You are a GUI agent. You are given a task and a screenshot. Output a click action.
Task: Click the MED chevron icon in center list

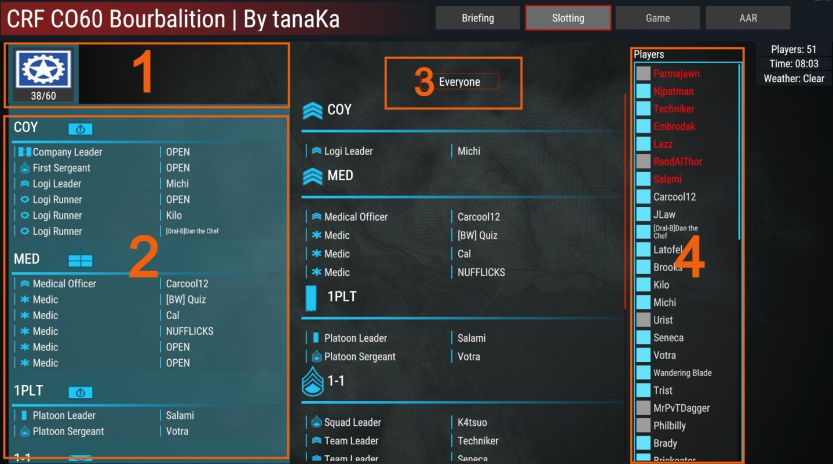[312, 177]
